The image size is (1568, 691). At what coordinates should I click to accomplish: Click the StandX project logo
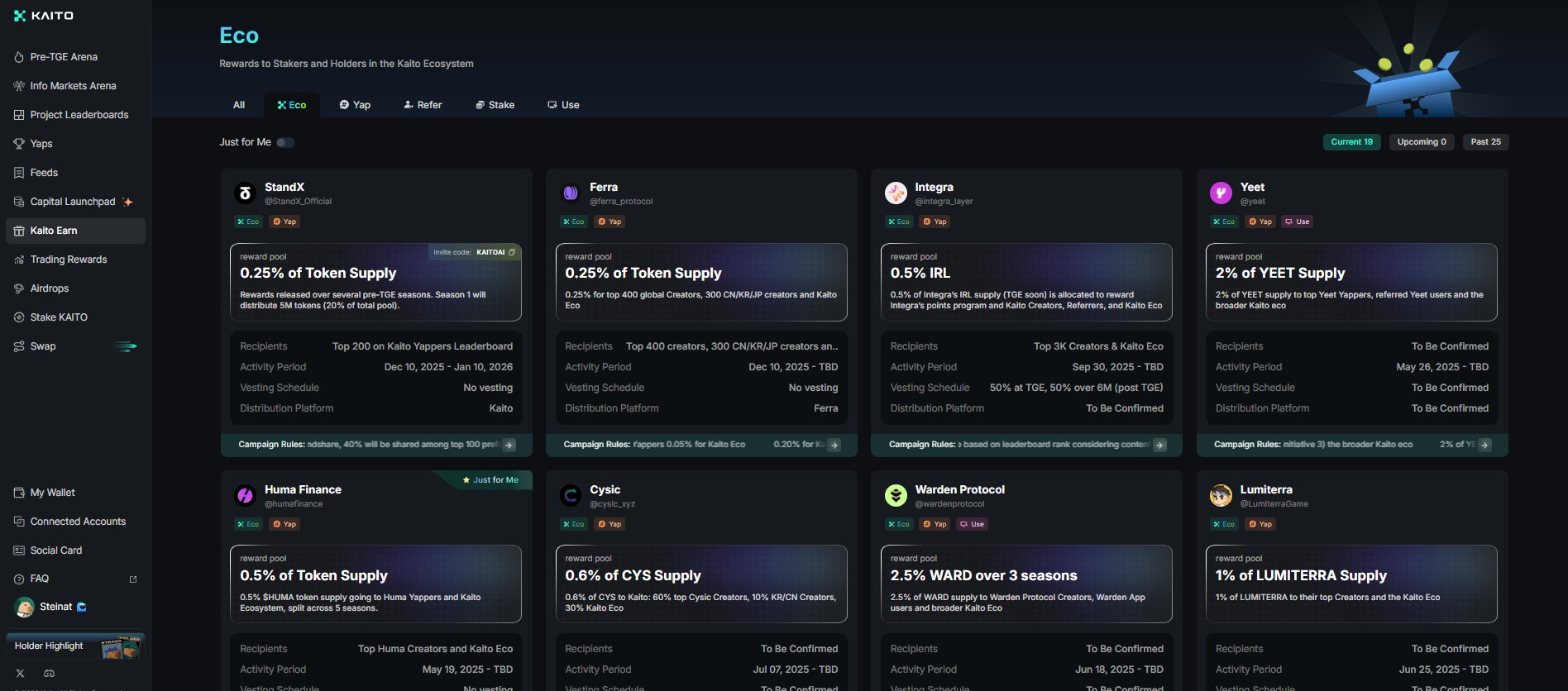[x=245, y=193]
